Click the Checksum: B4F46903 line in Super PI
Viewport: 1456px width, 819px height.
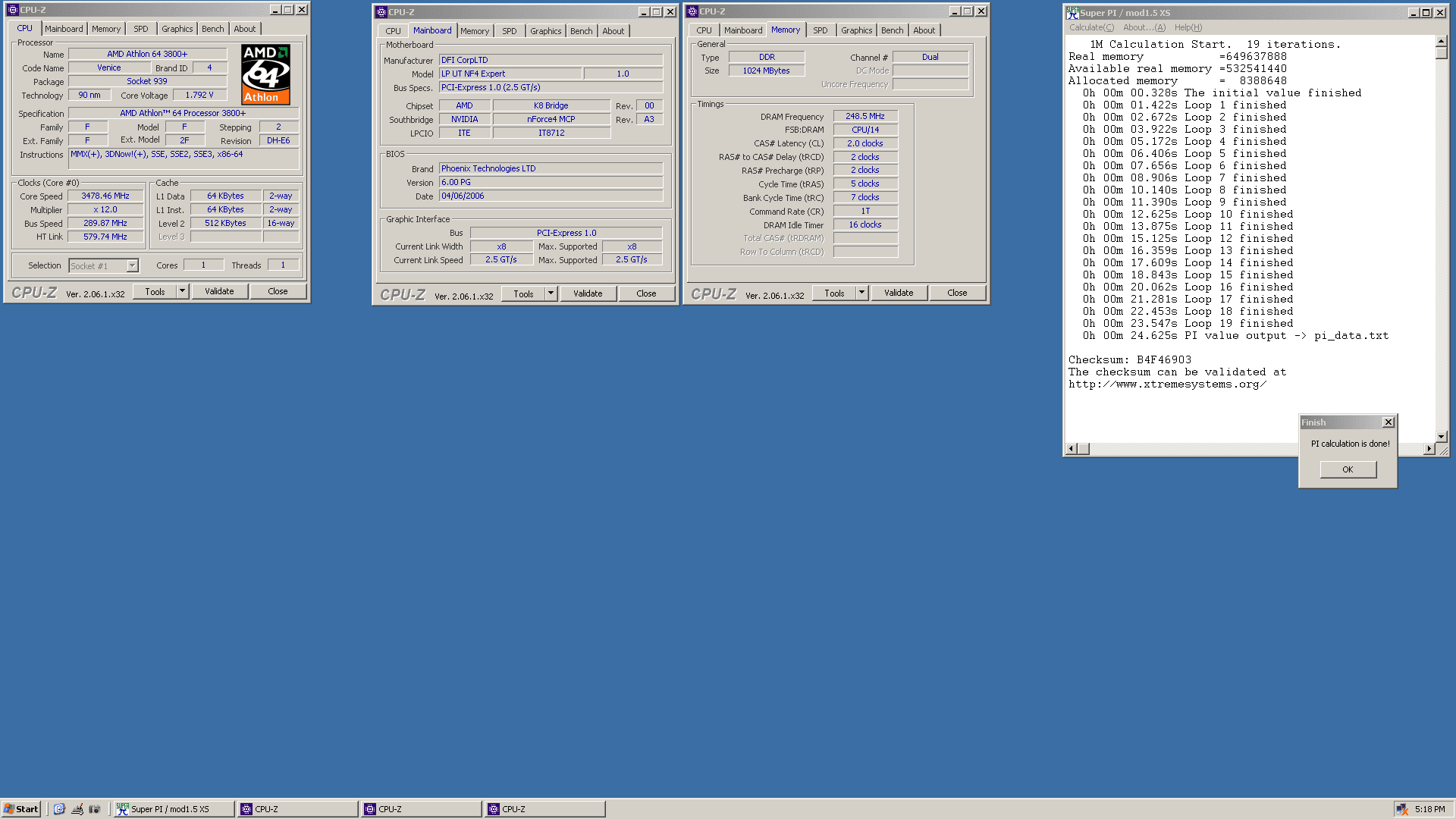click(x=1129, y=359)
